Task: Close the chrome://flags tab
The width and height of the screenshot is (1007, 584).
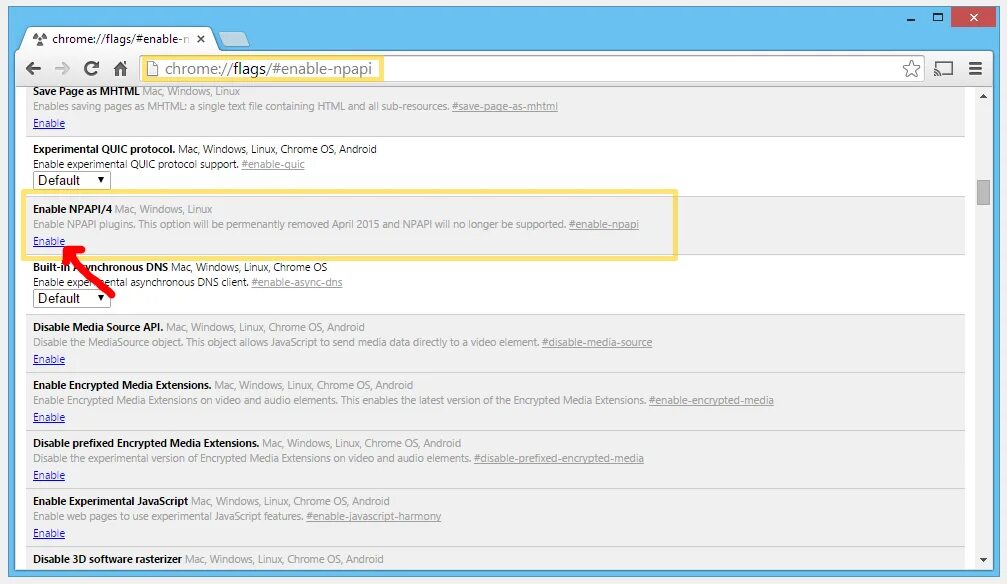Action: click(x=201, y=39)
